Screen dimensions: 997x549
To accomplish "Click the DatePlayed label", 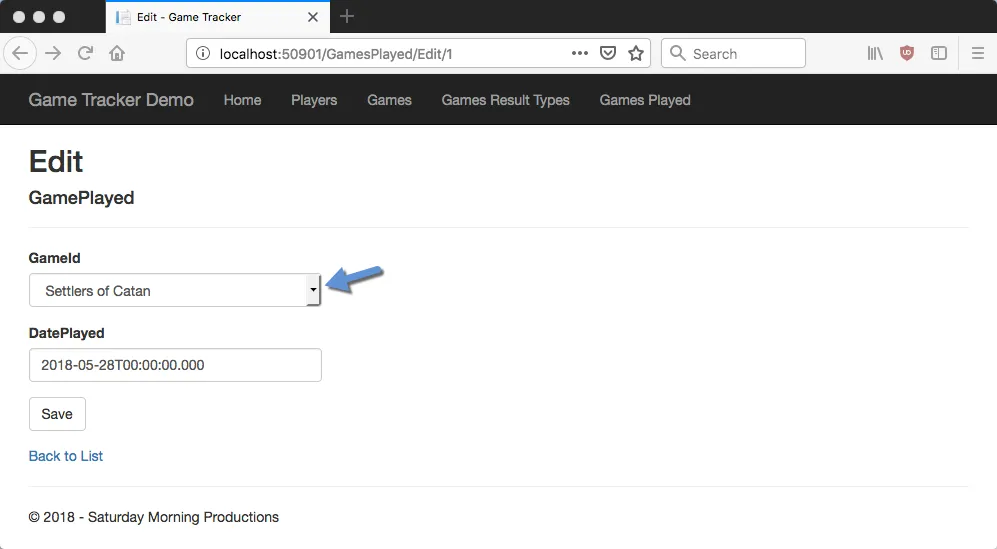I will pyautogui.click(x=67, y=333).
